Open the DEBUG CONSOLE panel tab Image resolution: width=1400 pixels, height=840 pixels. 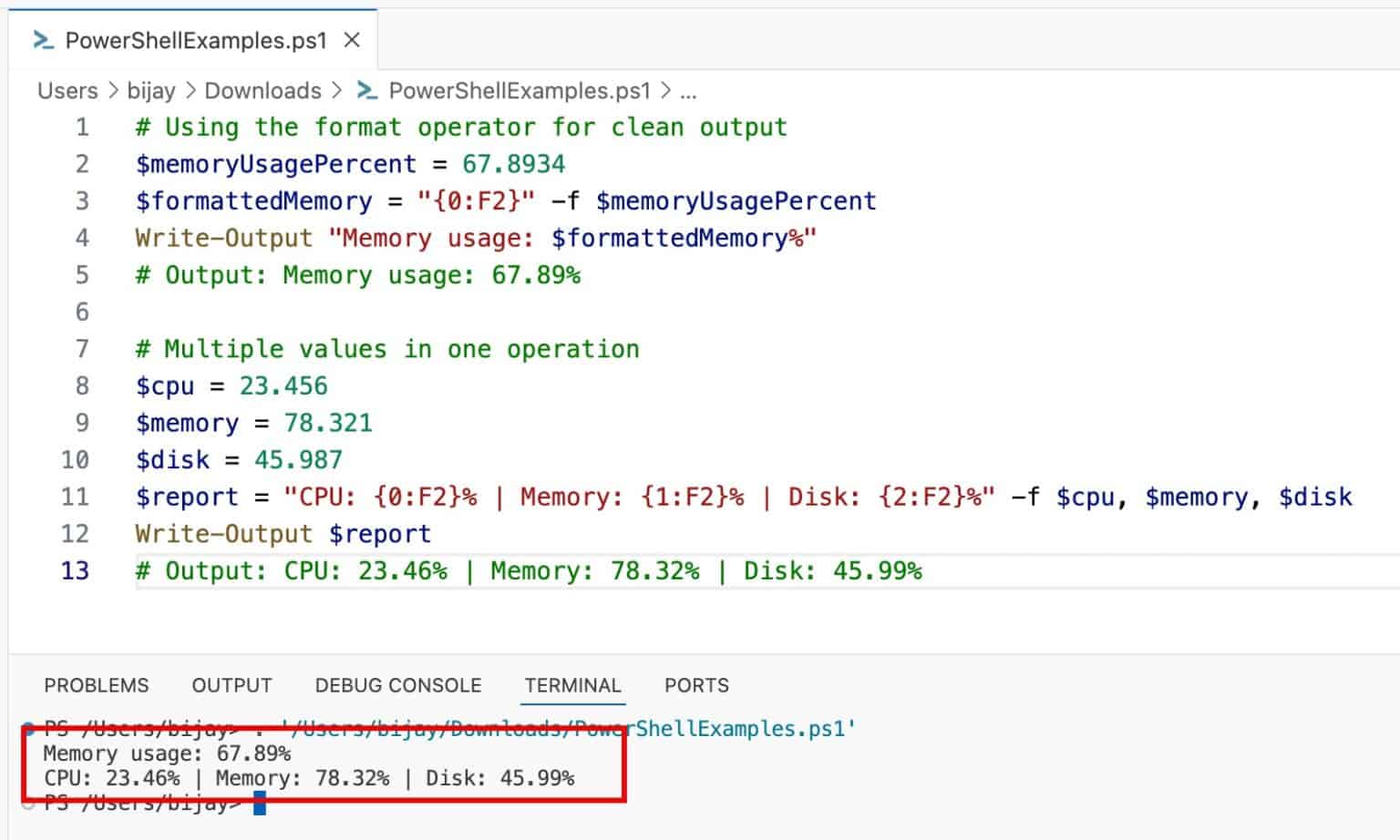398,685
